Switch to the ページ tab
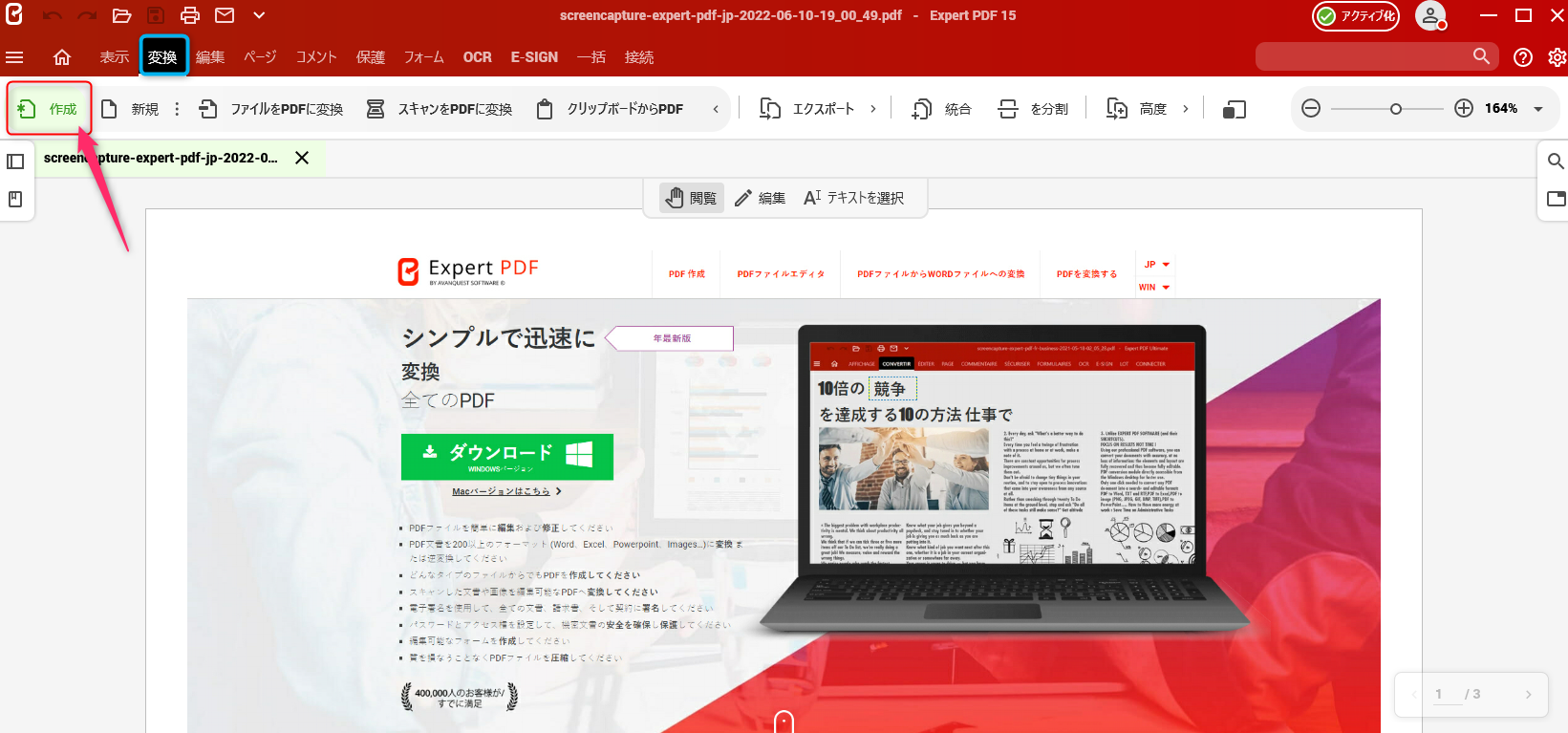This screenshot has height=733, width=1568. (x=260, y=57)
